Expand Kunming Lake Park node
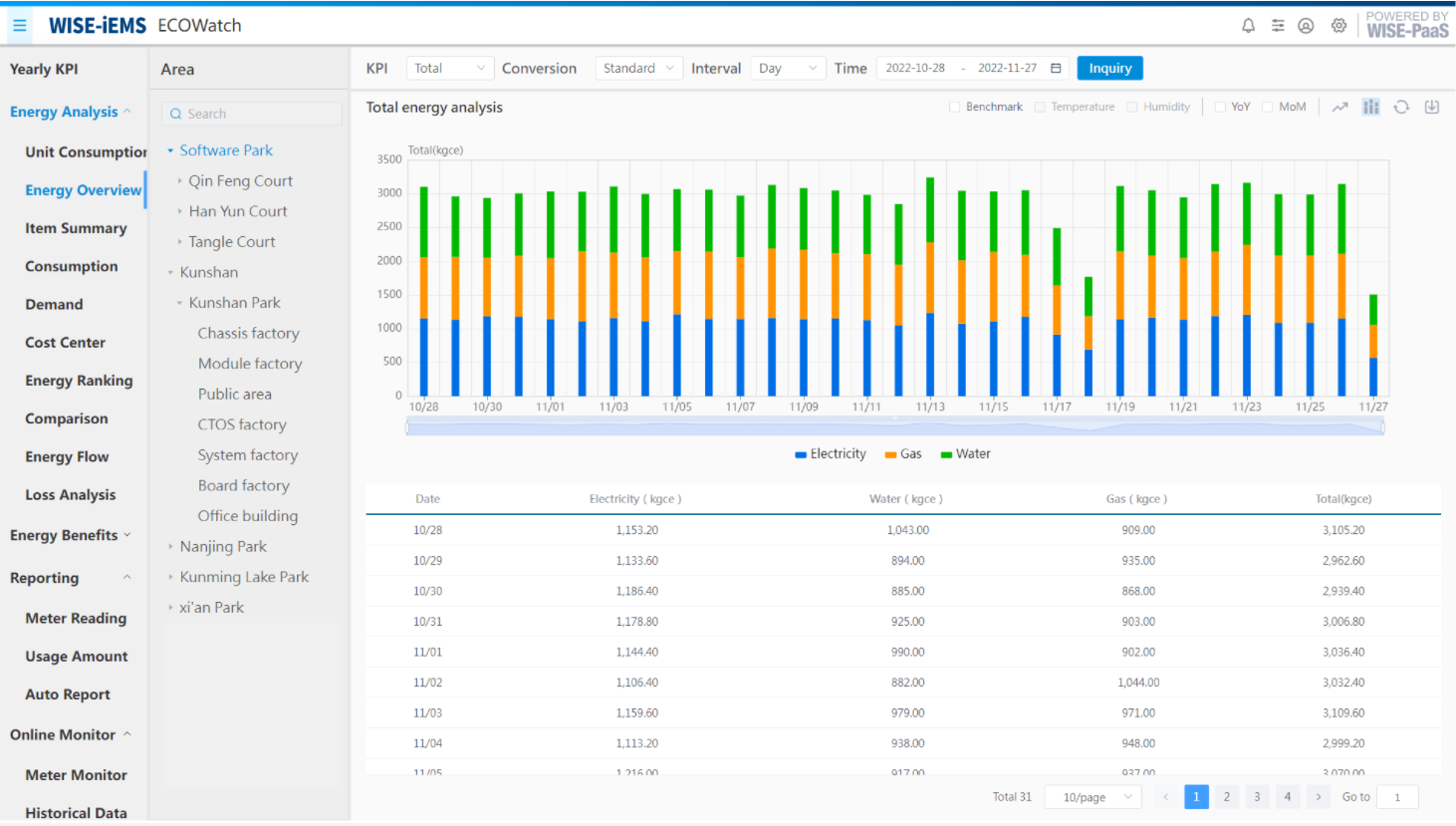1456x826 pixels. click(171, 577)
